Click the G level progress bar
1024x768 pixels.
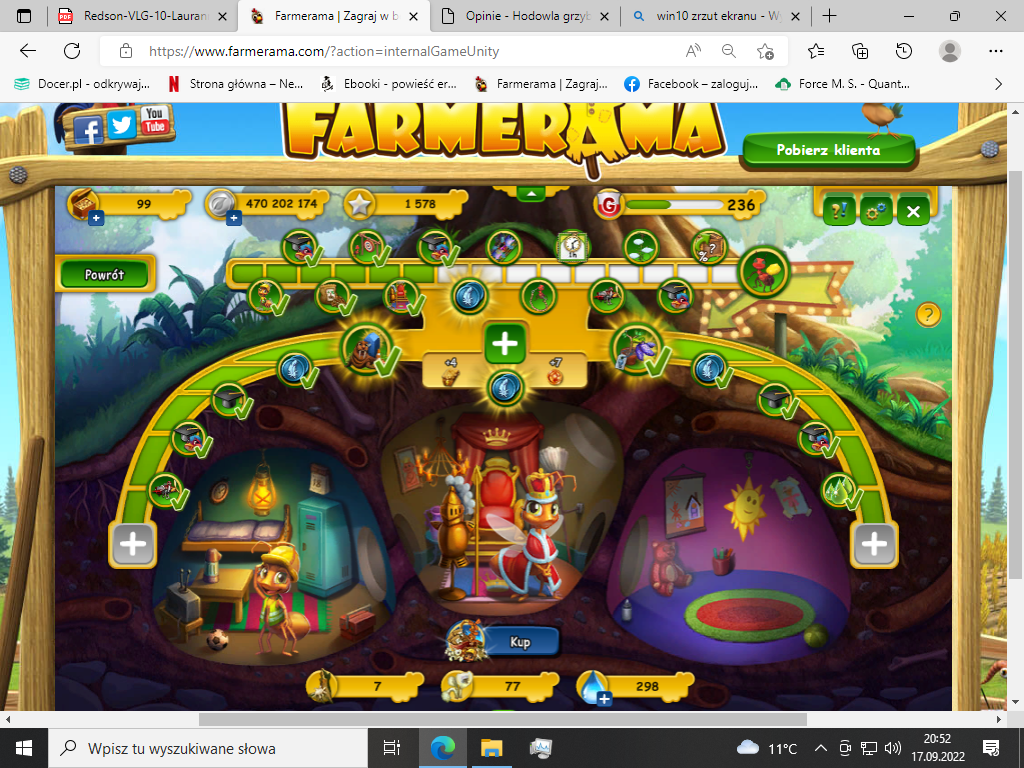pos(675,204)
